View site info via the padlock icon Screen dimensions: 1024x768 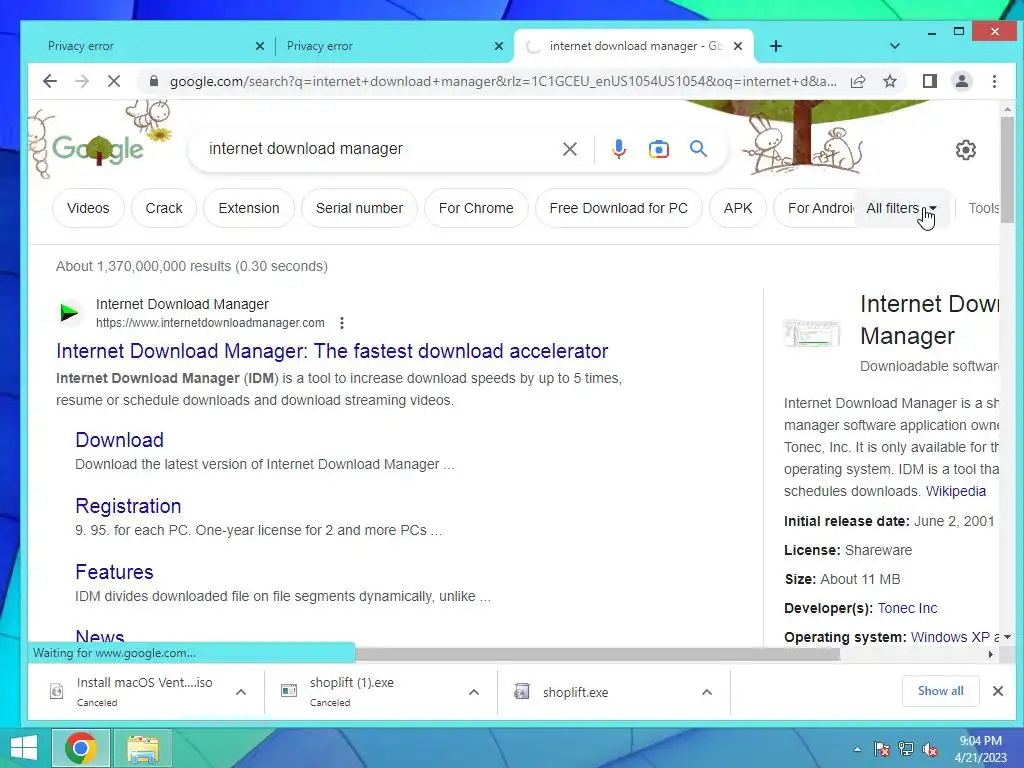pos(153,81)
